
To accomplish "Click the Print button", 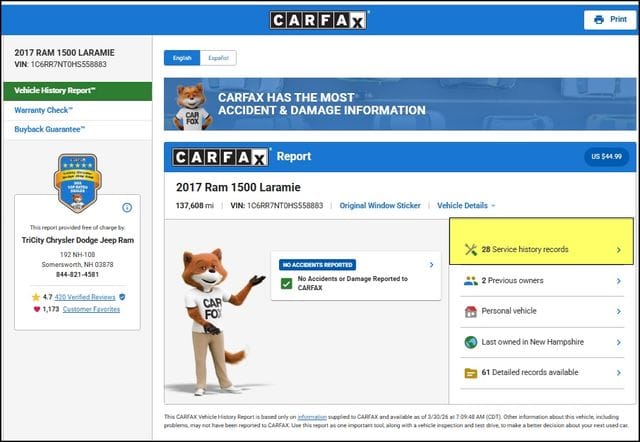I will point(610,20).
